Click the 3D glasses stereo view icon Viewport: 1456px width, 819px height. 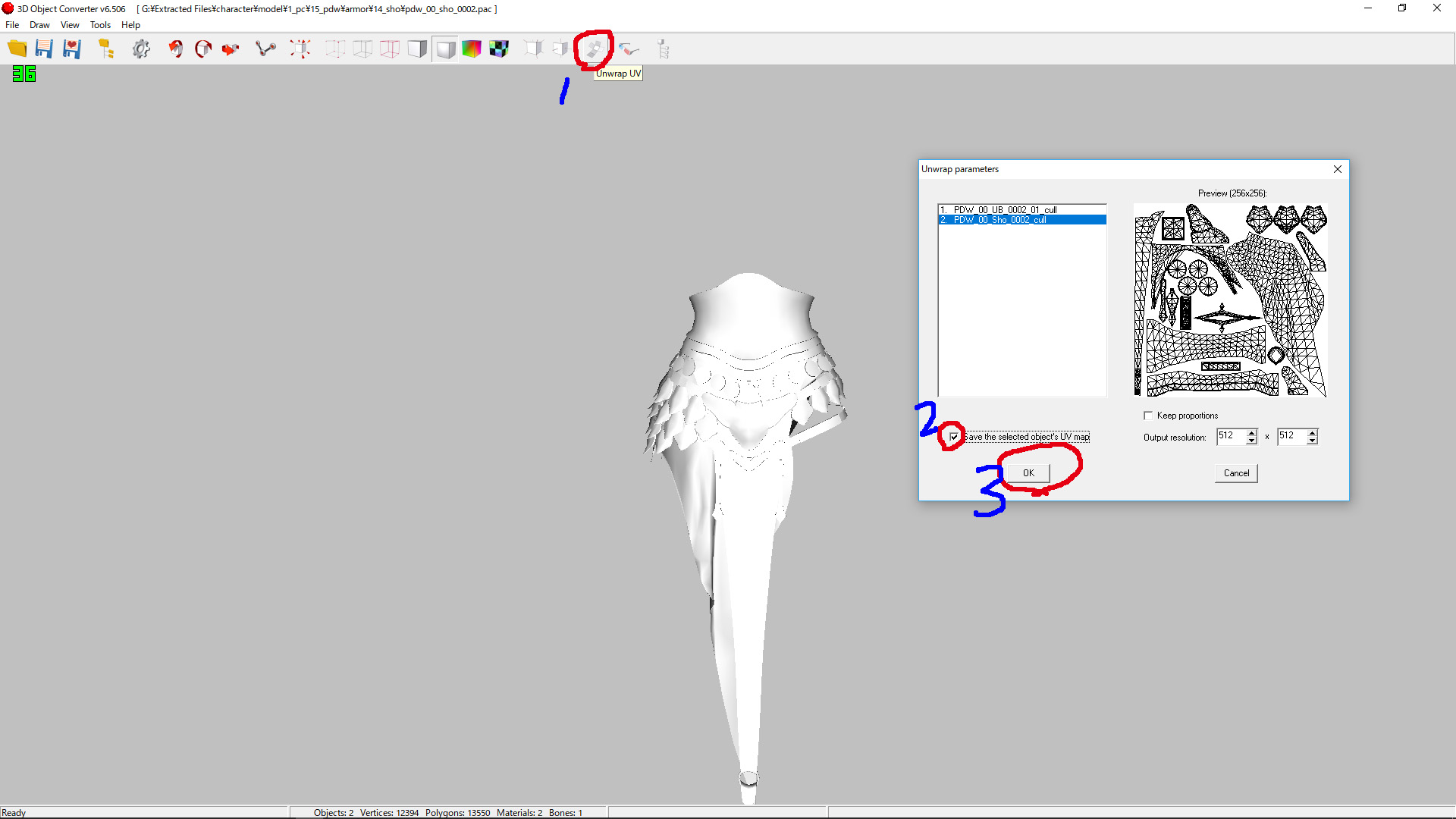pos(629,49)
